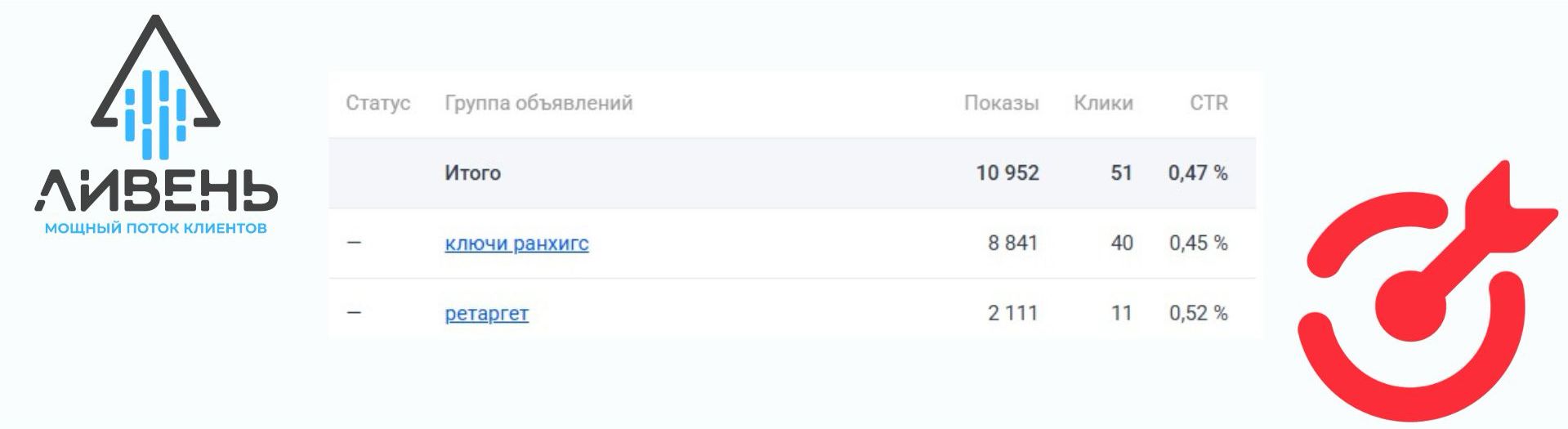Open the 'ключи ранхигс' ad group link
Image resolution: width=1568 pixels, height=429 pixels.
point(516,244)
